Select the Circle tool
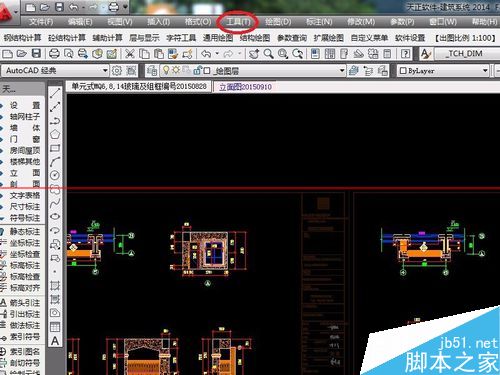The image size is (500, 375). (x=55, y=175)
